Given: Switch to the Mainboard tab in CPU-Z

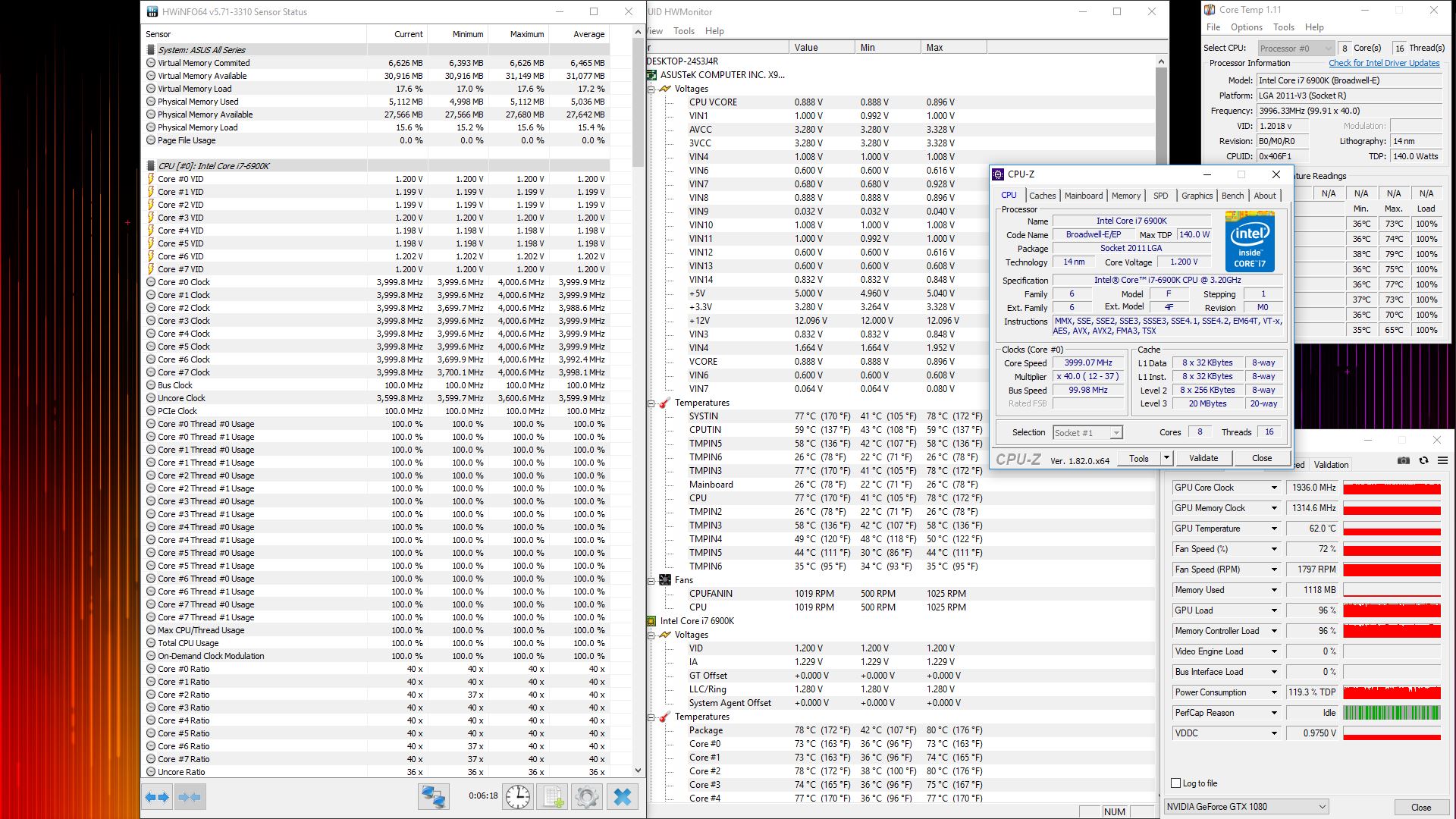Looking at the screenshot, I should 1083,196.
